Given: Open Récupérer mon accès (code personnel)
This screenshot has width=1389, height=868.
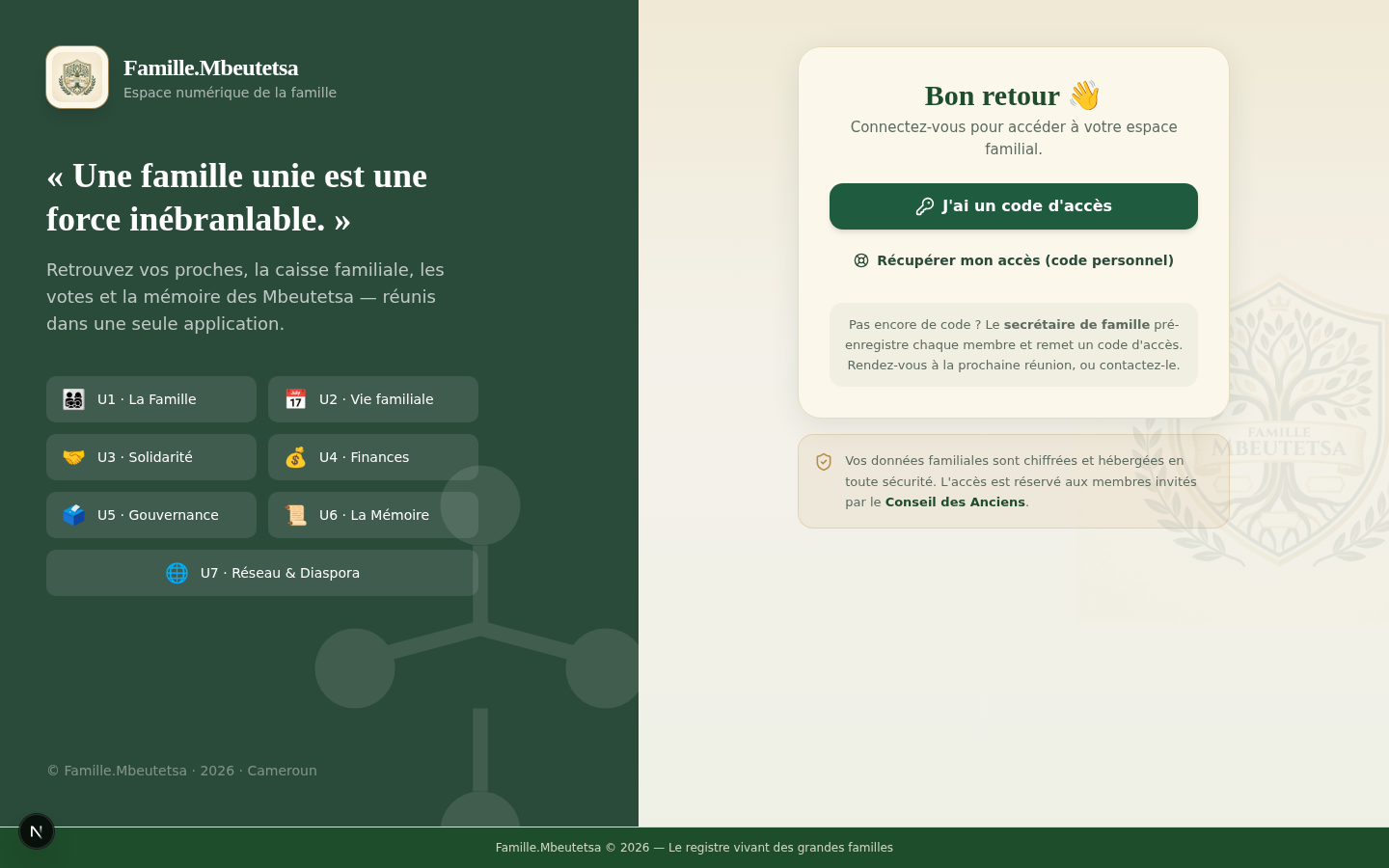Looking at the screenshot, I should (x=1014, y=260).
